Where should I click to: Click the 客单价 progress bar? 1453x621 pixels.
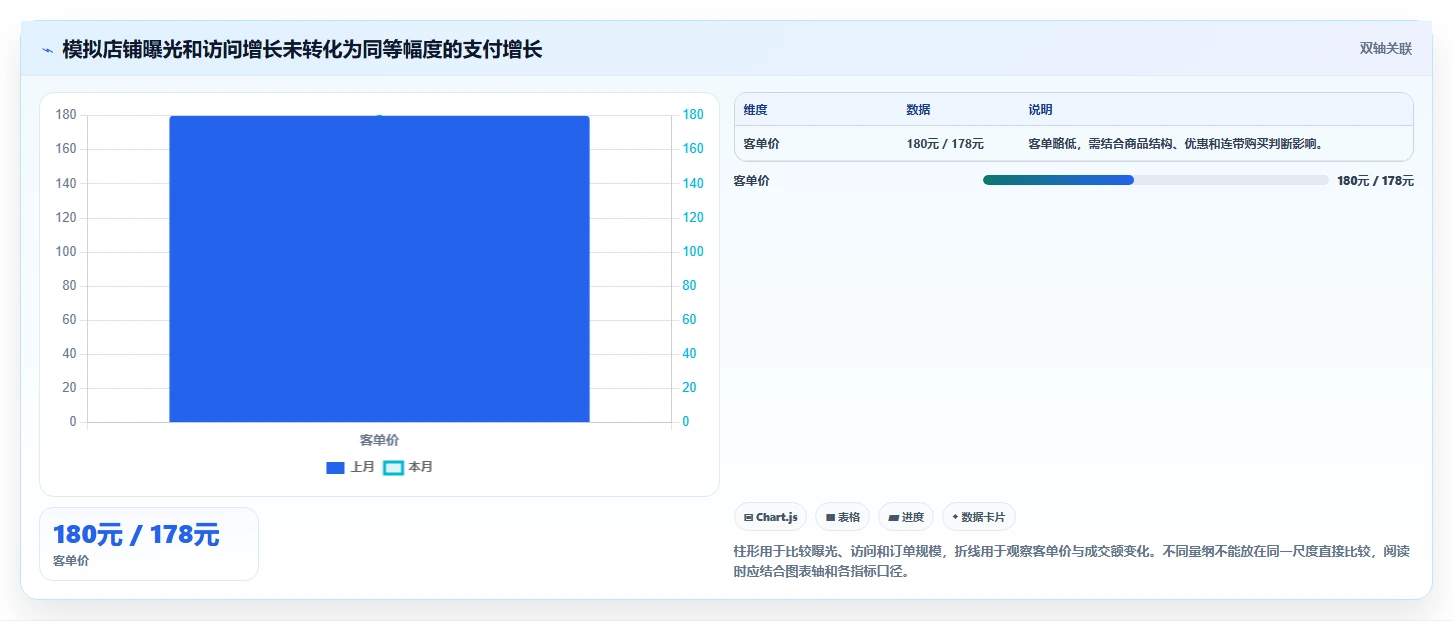pos(1155,180)
